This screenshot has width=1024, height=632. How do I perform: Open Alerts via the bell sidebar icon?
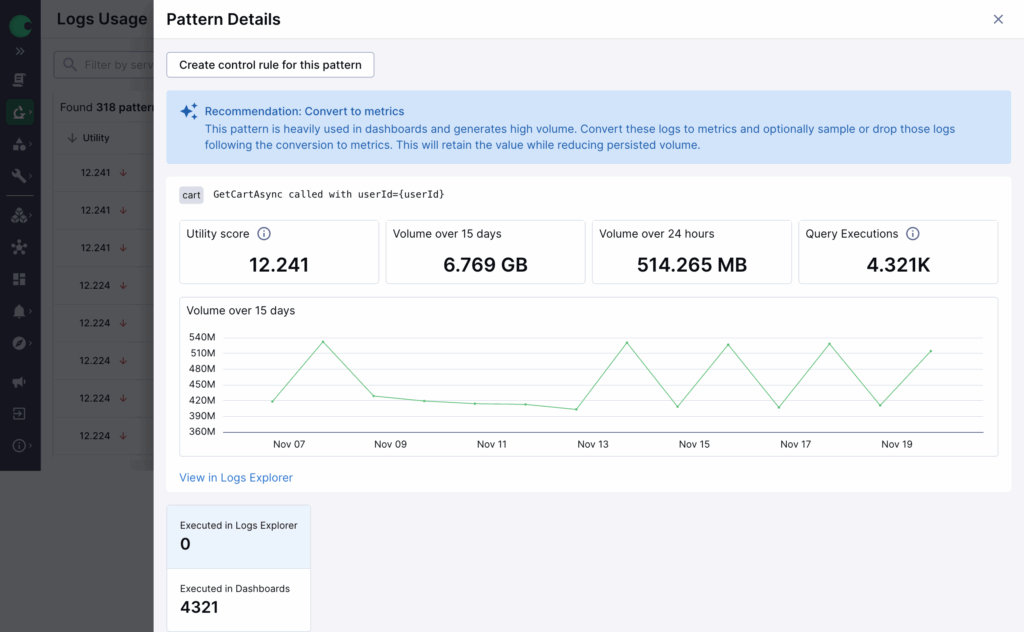[20, 311]
